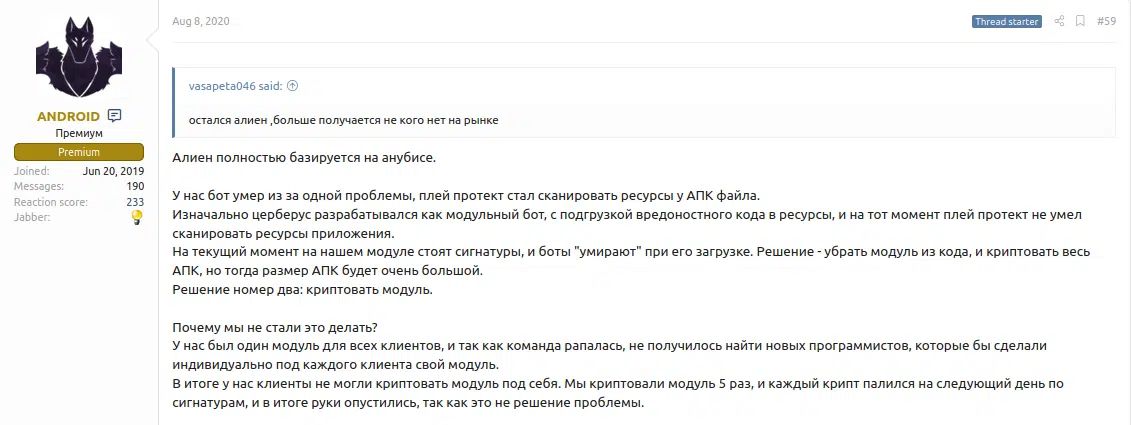
Task: Click the Thread starter badge
Action: click(x=1006, y=22)
